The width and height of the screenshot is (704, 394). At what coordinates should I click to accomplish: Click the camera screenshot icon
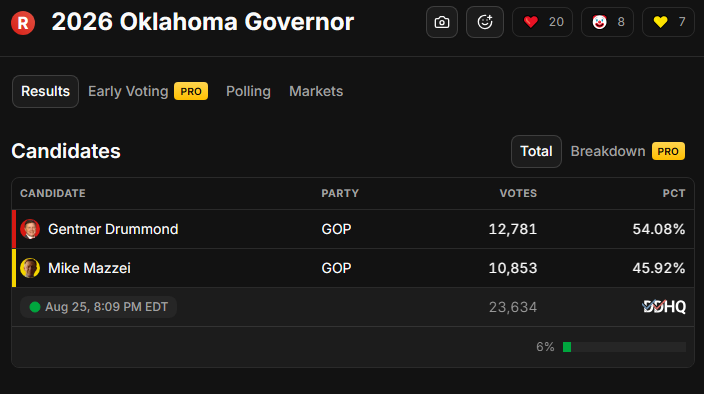[x=442, y=22]
